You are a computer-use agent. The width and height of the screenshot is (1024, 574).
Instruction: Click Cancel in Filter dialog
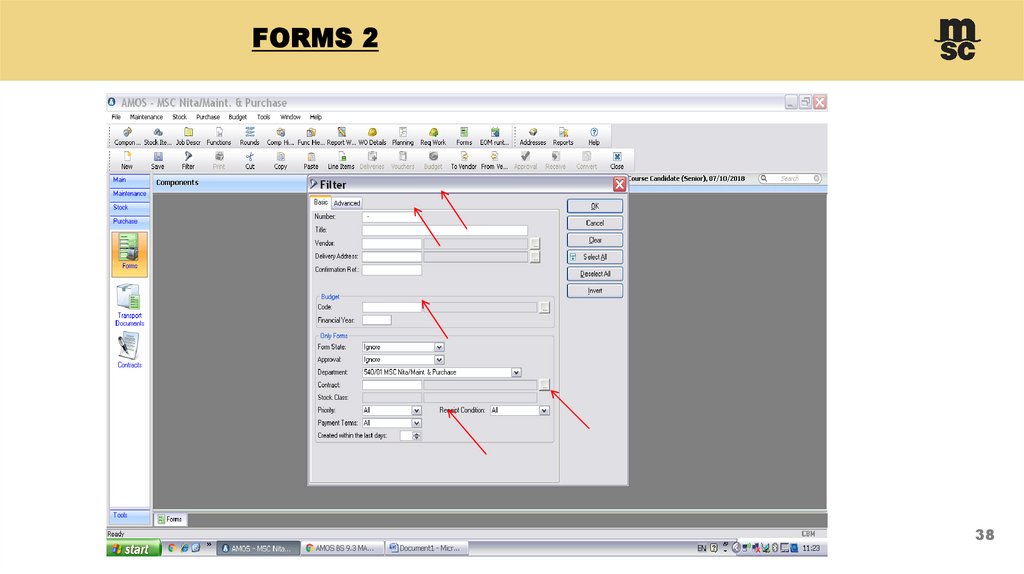pyautogui.click(x=594, y=223)
